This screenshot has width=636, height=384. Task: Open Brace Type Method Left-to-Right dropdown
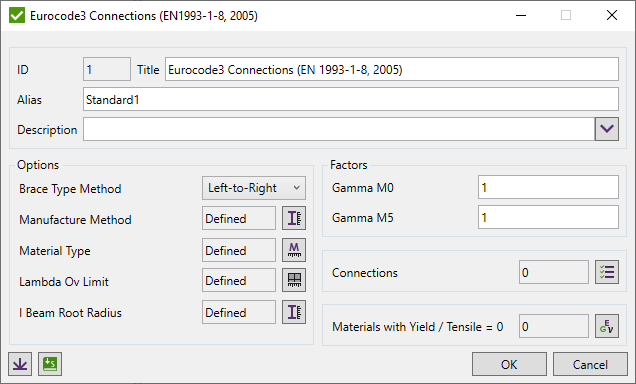point(254,188)
